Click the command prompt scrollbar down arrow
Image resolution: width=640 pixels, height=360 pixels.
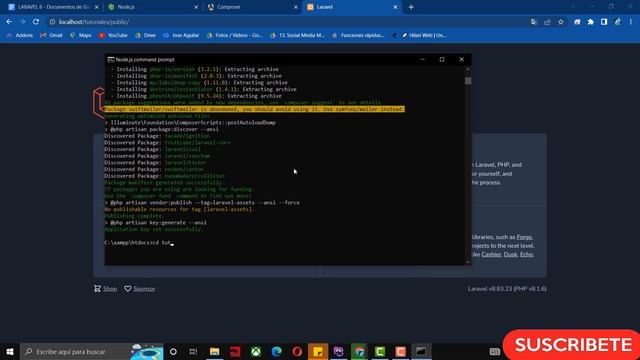click(468, 262)
